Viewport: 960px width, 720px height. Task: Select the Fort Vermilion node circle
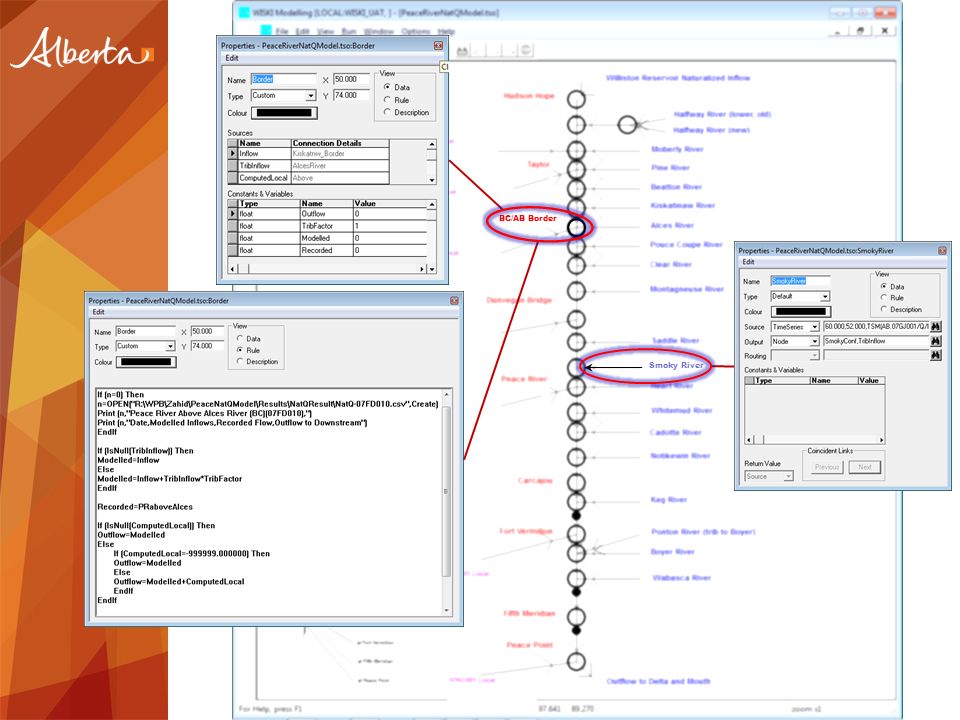tap(576, 534)
